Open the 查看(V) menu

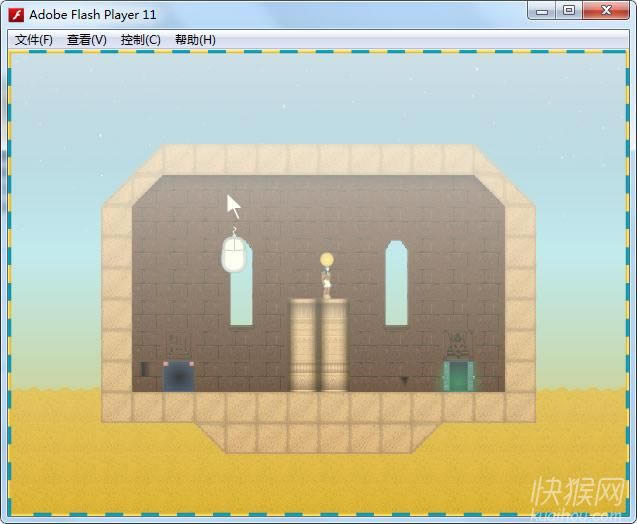[x=86, y=40]
